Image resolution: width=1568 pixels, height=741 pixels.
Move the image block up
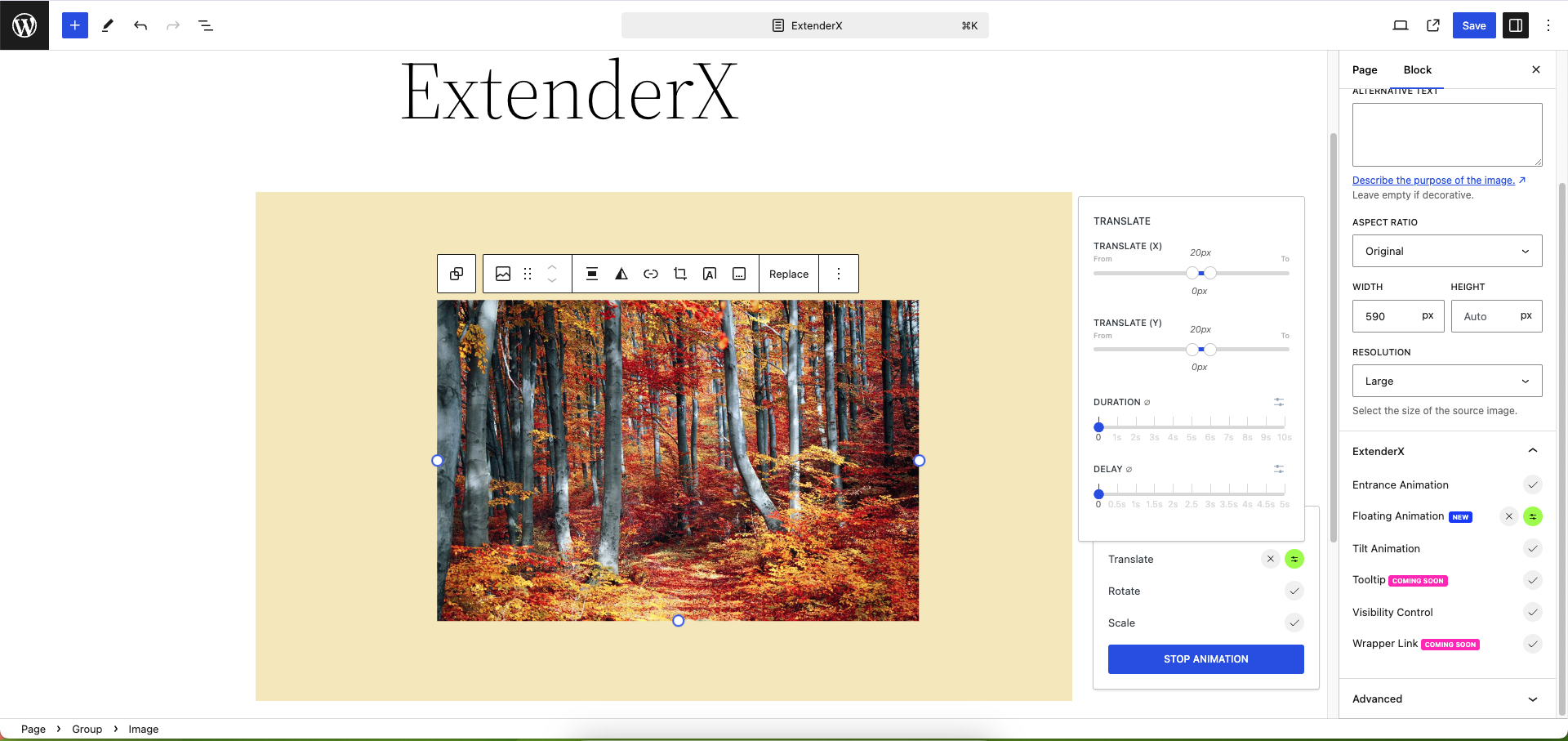pyautogui.click(x=552, y=266)
